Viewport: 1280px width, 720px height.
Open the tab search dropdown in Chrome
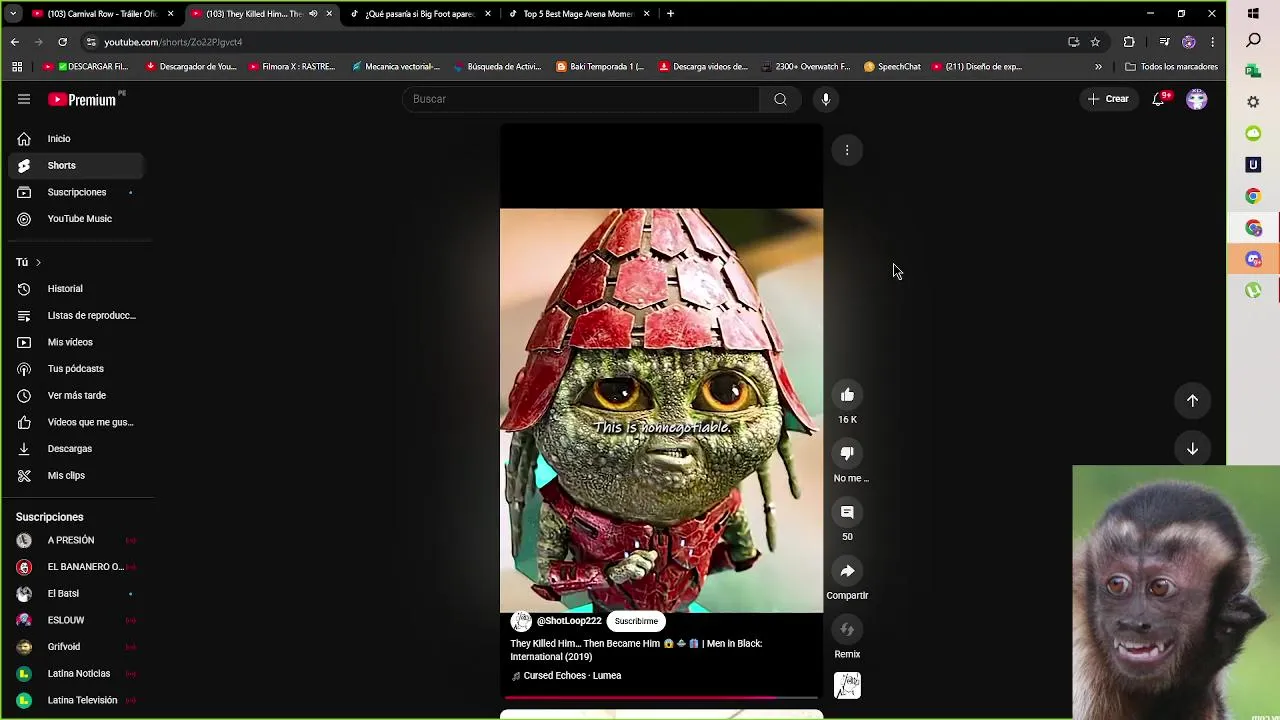[13, 14]
